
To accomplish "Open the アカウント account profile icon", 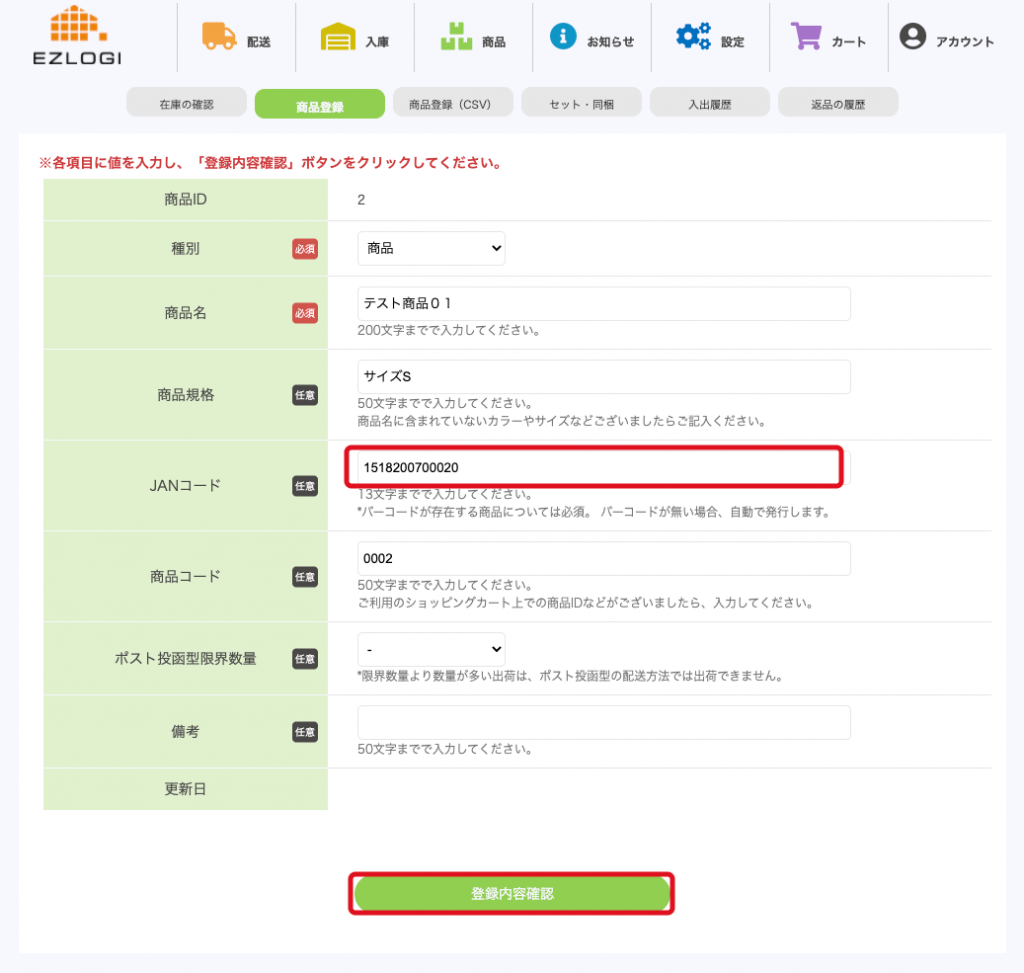I will pyautogui.click(x=912, y=37).
